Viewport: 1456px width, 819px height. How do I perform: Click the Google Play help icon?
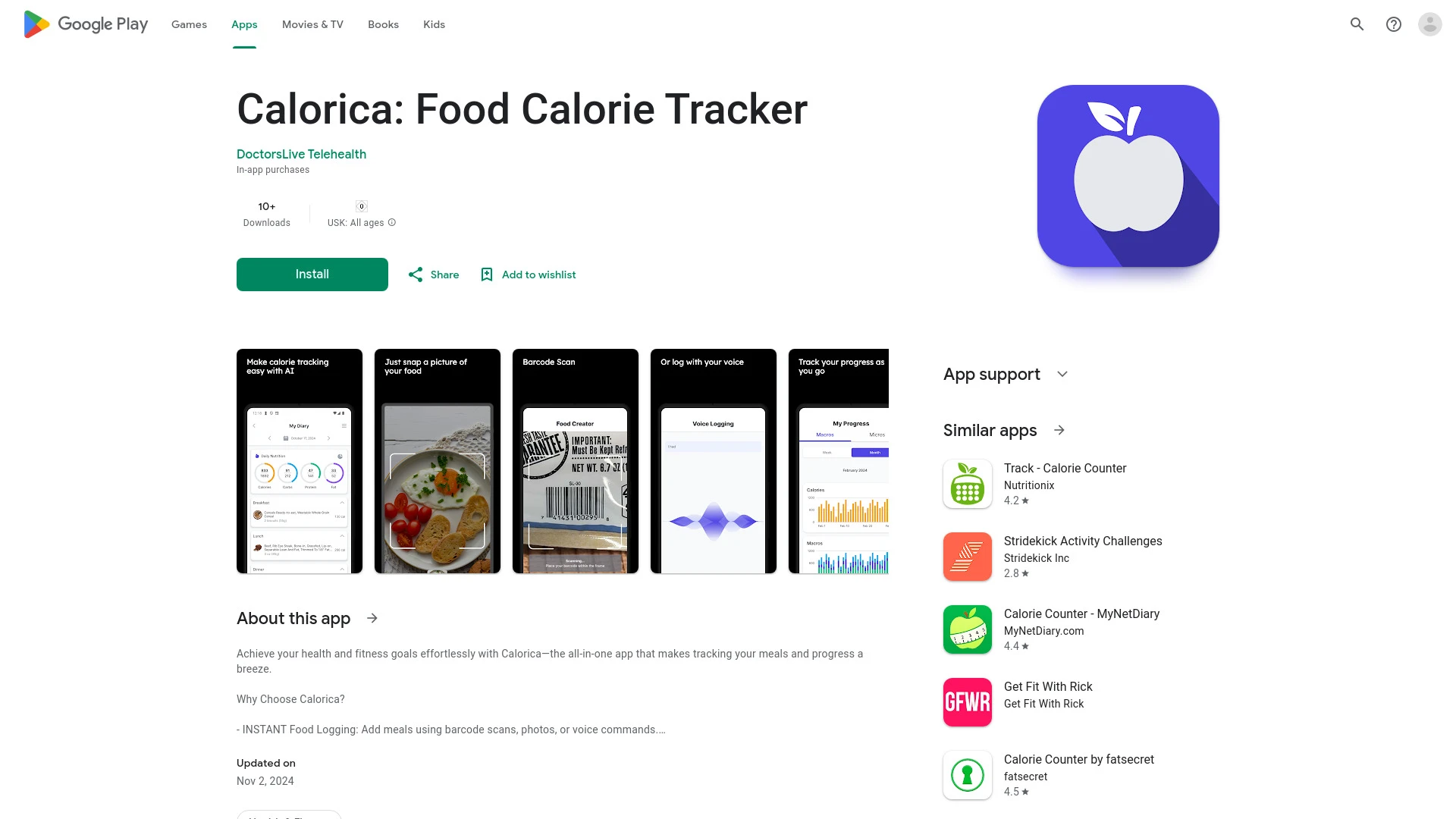point(1394,24)
